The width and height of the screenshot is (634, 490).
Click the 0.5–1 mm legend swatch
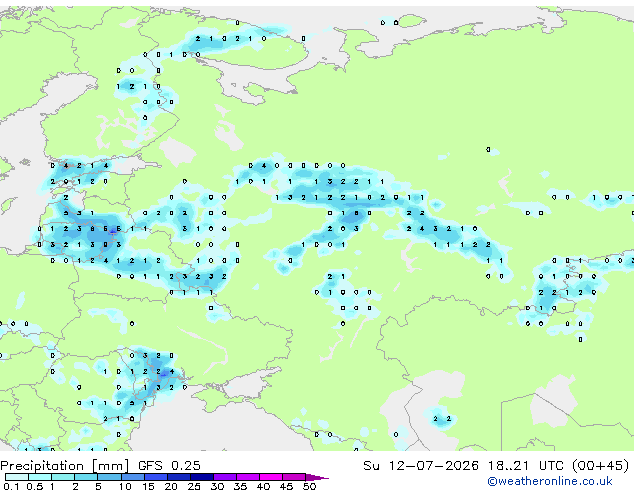(x=40, y=477)
